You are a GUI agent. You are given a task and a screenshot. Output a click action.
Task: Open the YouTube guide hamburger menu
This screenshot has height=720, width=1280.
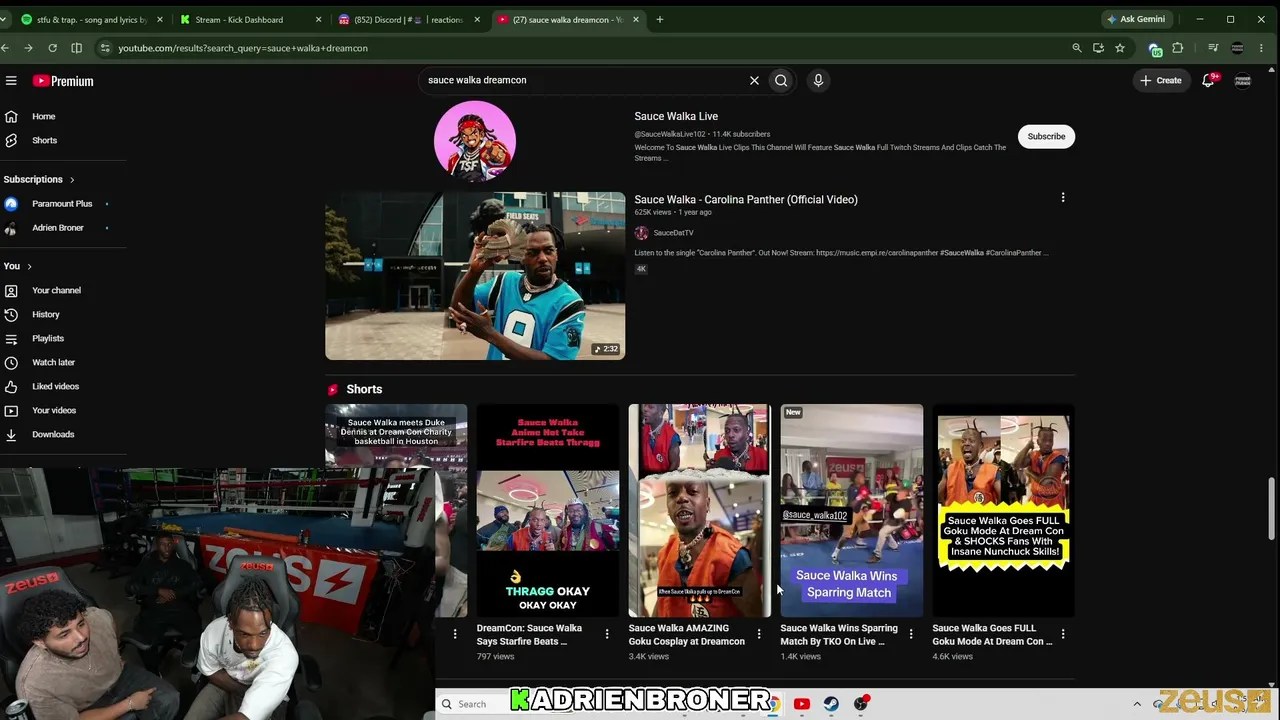coord(11,81)
